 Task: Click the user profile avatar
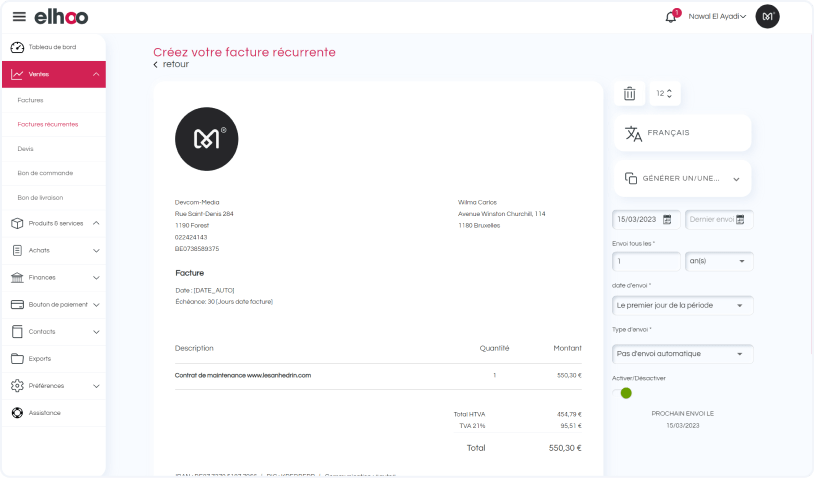[x=767, y=16]
